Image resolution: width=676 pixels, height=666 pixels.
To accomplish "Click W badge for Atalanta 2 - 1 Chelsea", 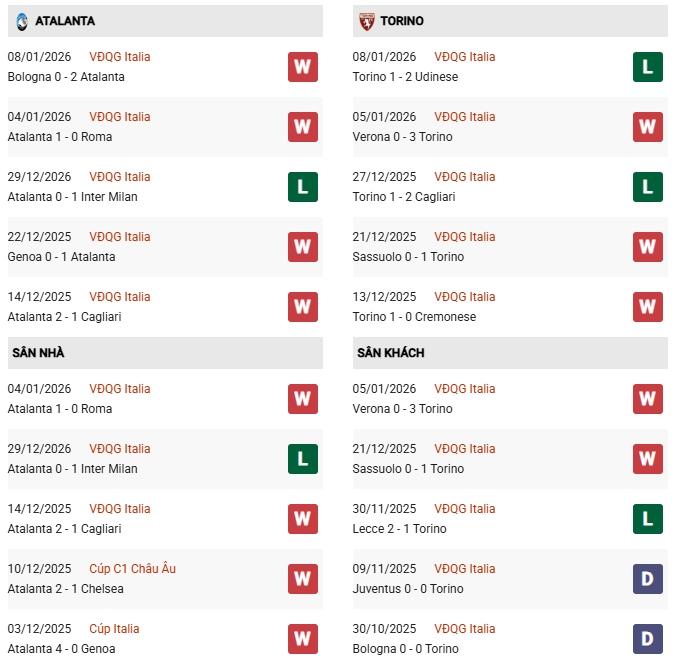I will click(x=303, y=579).
